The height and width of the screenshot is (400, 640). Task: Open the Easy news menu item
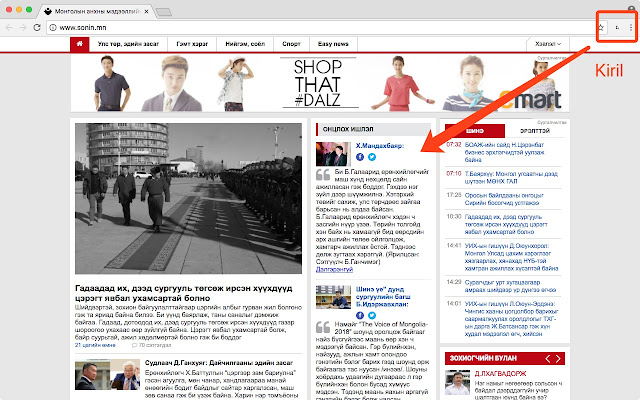click(333, 45)
